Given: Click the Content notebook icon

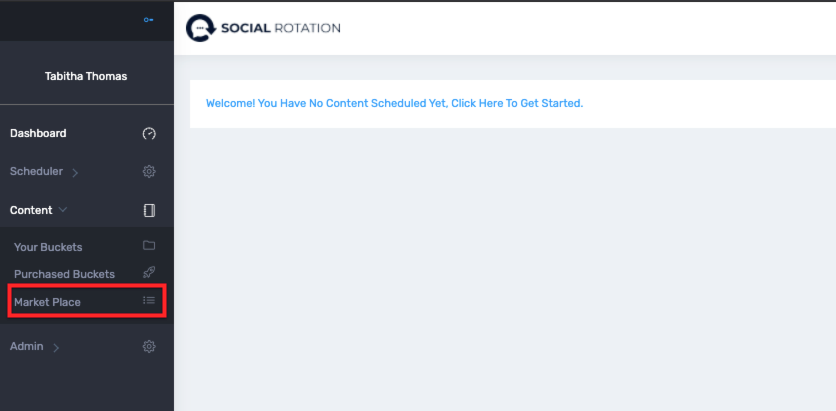Looking at the screenshot, I should (149, 210).
